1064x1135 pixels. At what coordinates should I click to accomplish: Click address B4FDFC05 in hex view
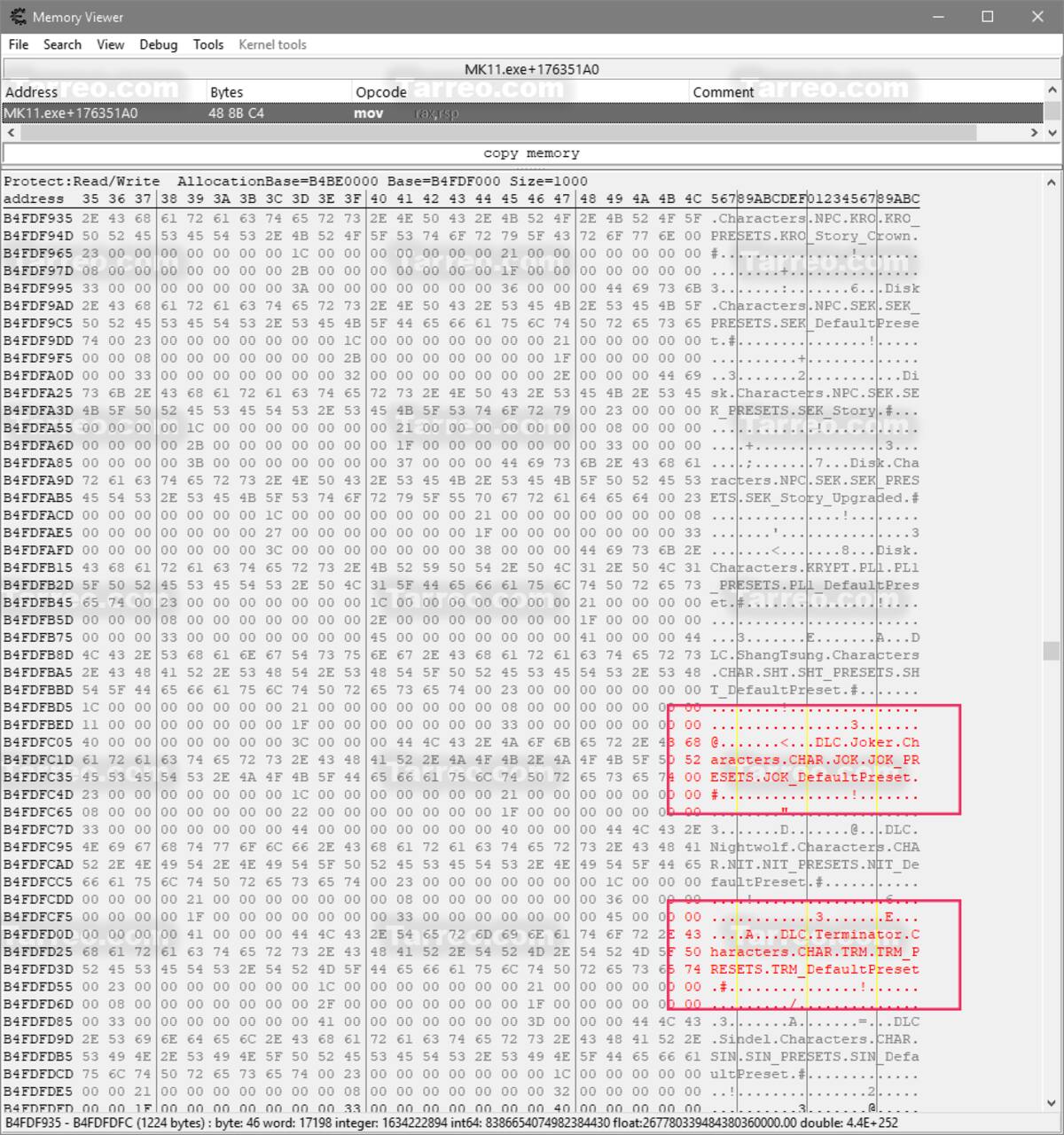coord(38,742)
